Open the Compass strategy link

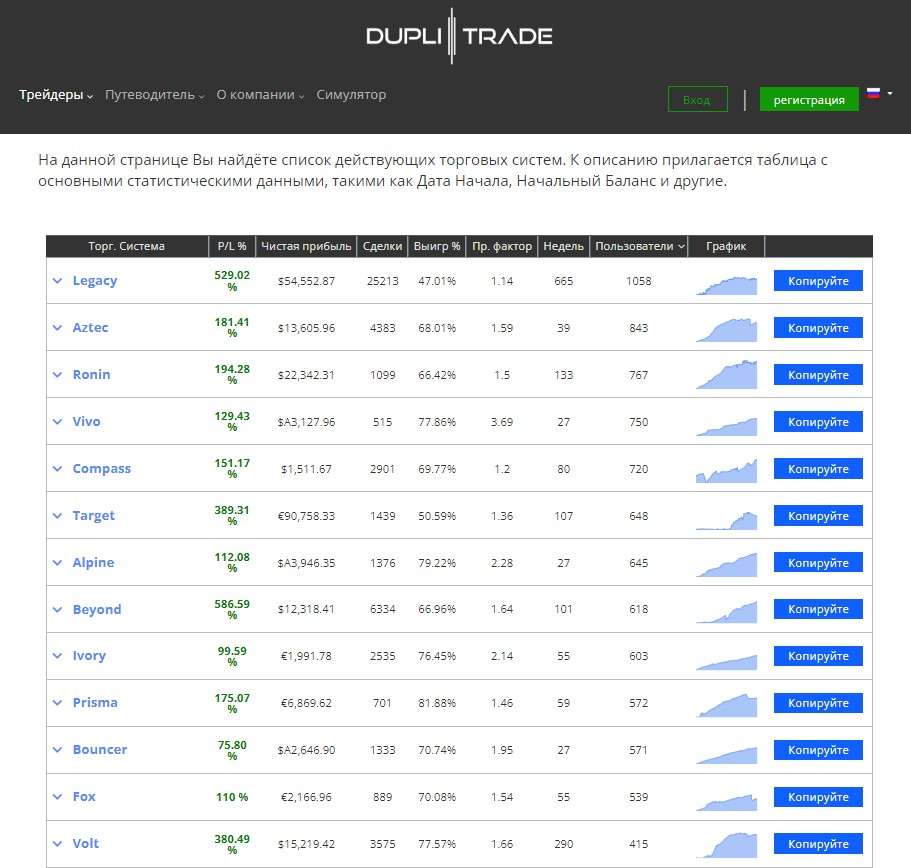click(102, 469)
